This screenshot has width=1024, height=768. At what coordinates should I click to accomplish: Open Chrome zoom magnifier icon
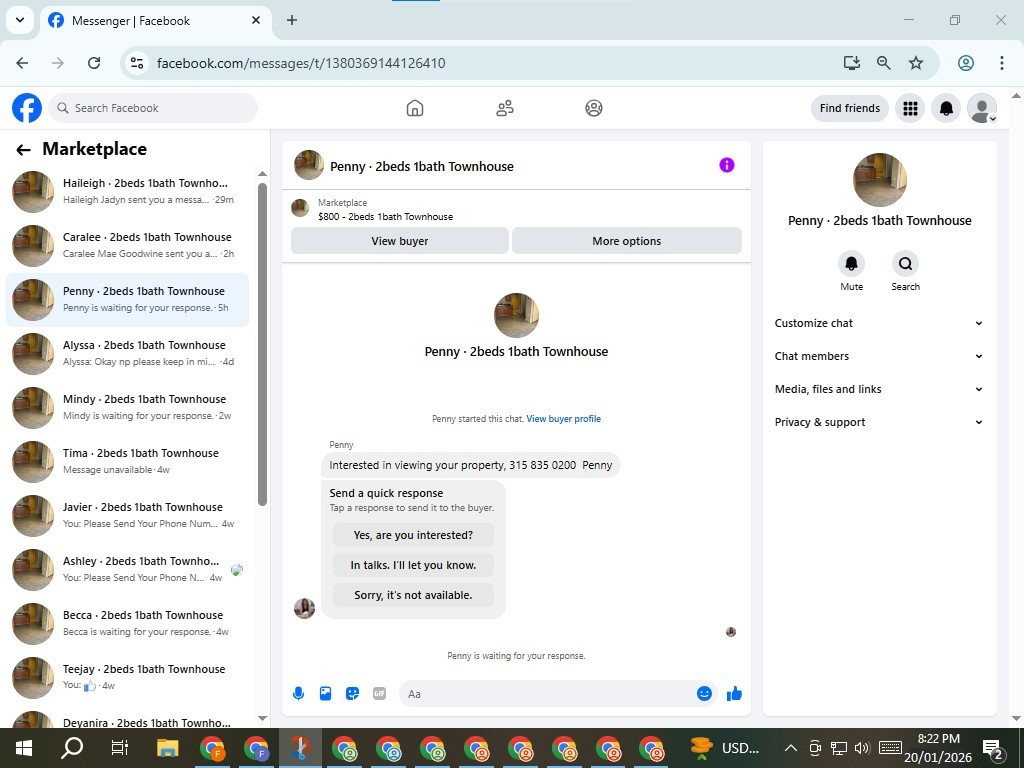tap(884, 63)
